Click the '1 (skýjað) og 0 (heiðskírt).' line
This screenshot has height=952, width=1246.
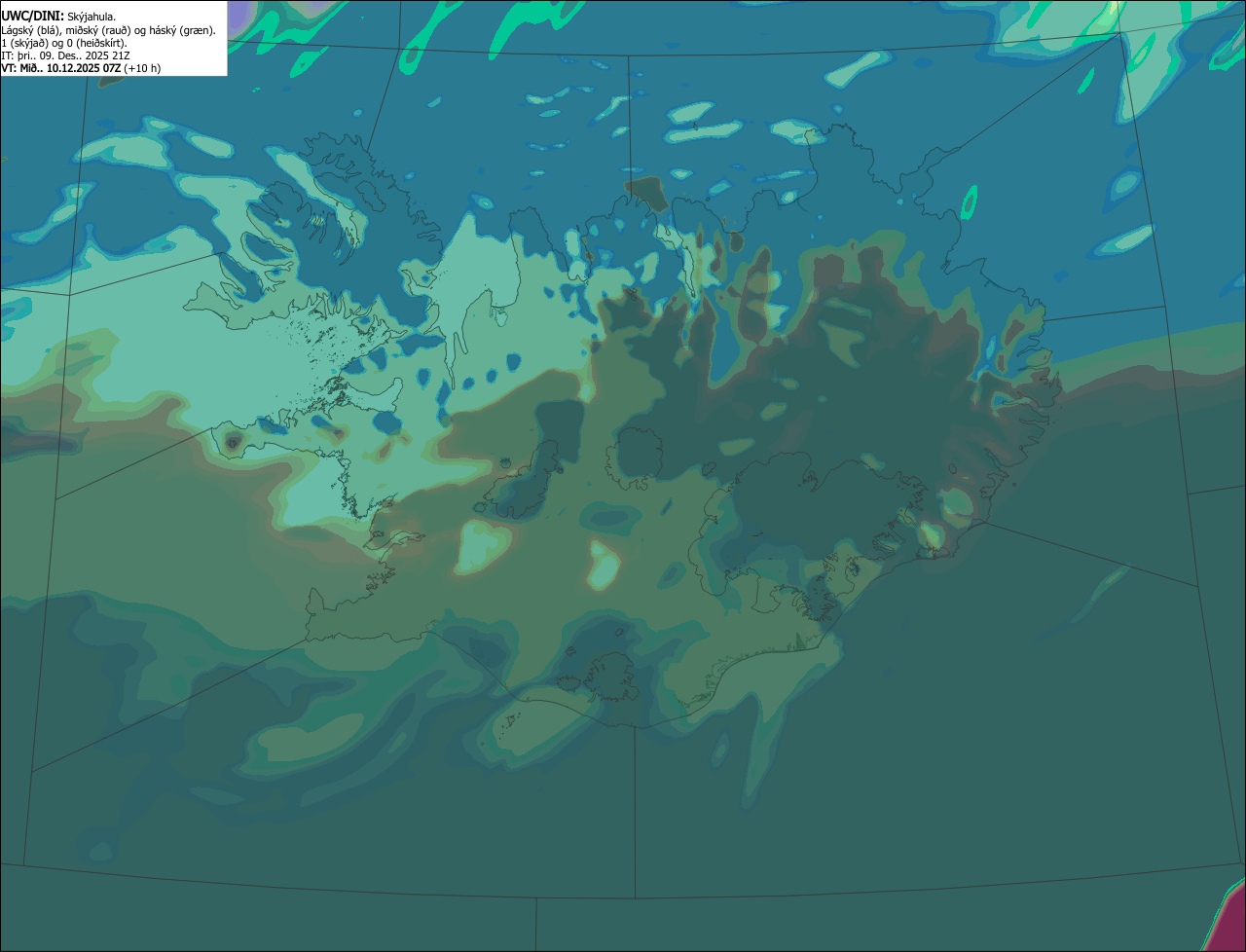click(x=64, y=43)
